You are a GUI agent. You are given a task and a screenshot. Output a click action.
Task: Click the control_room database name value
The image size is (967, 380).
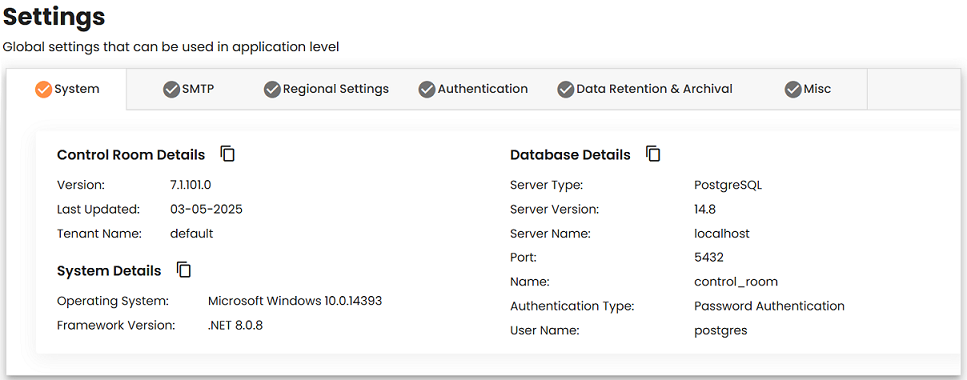[736, 282]
